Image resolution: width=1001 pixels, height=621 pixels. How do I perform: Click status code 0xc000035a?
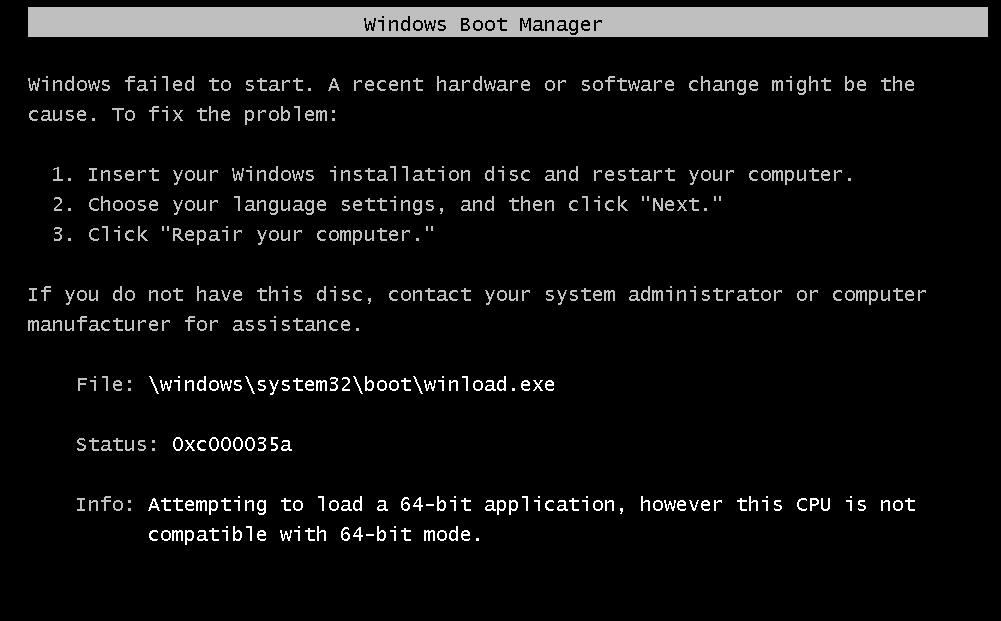click(232, 445)
